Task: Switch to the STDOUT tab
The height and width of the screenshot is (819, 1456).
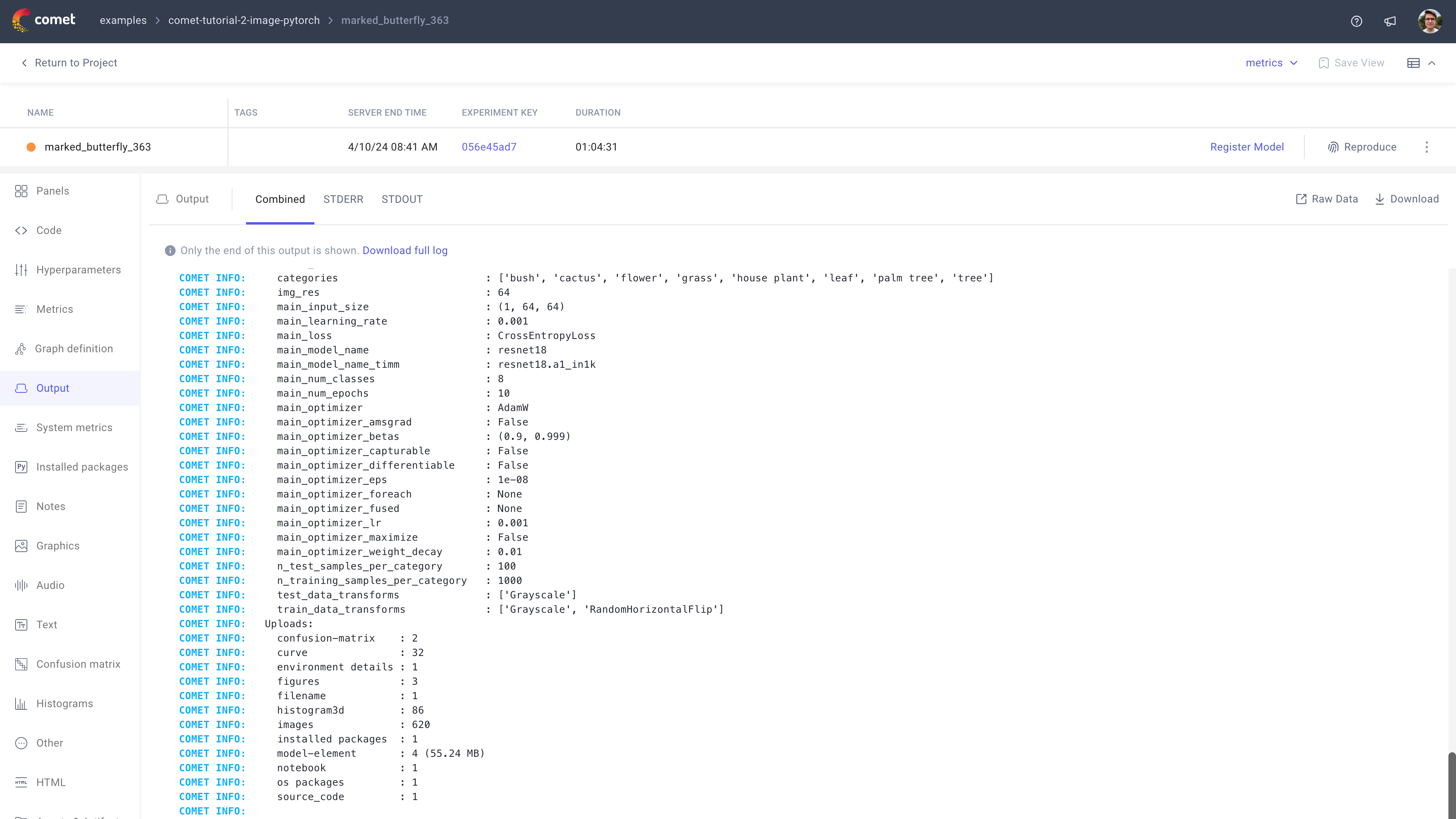Action: coord(402,199)
